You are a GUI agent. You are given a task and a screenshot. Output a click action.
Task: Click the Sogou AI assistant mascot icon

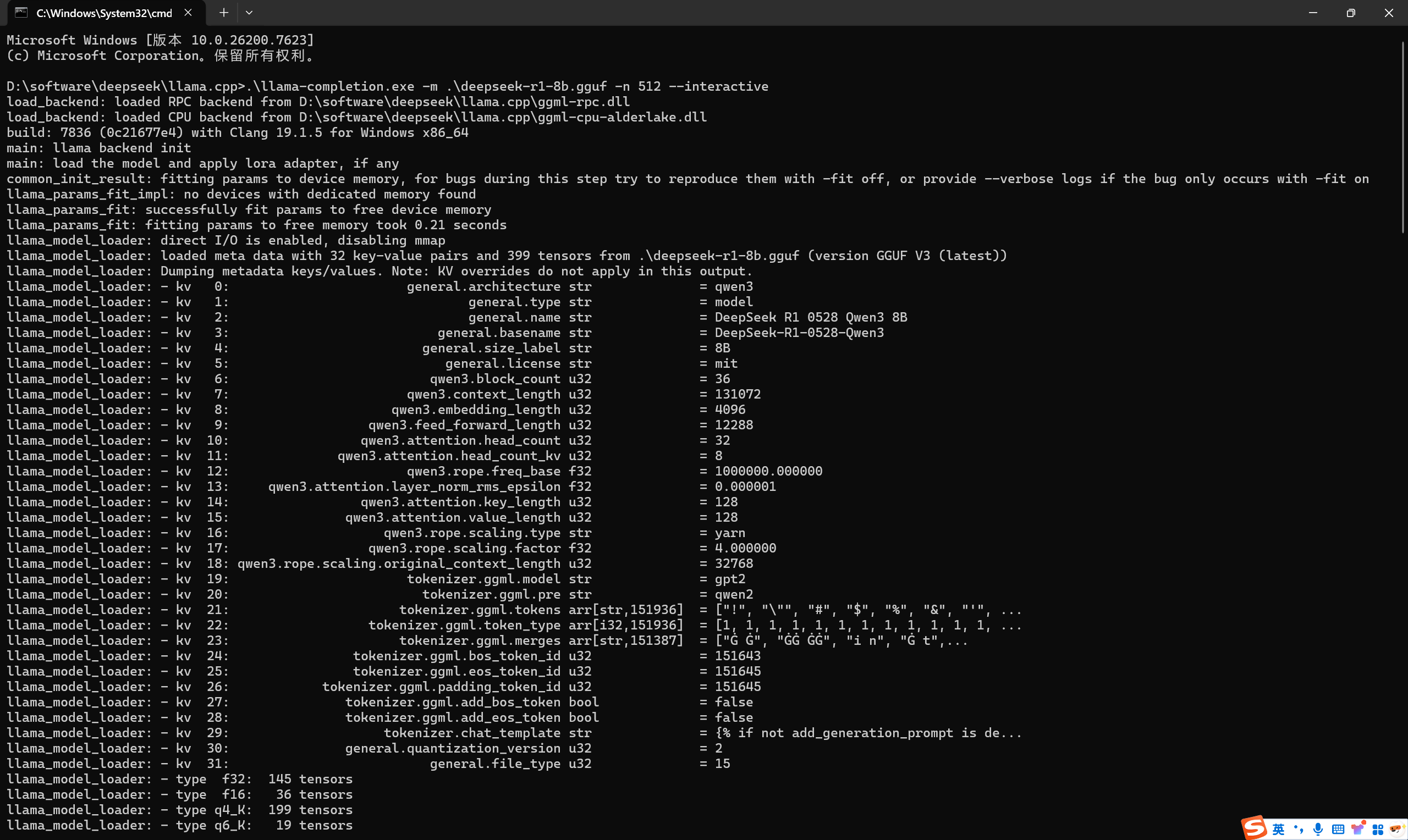click(x=1396, y=829)
